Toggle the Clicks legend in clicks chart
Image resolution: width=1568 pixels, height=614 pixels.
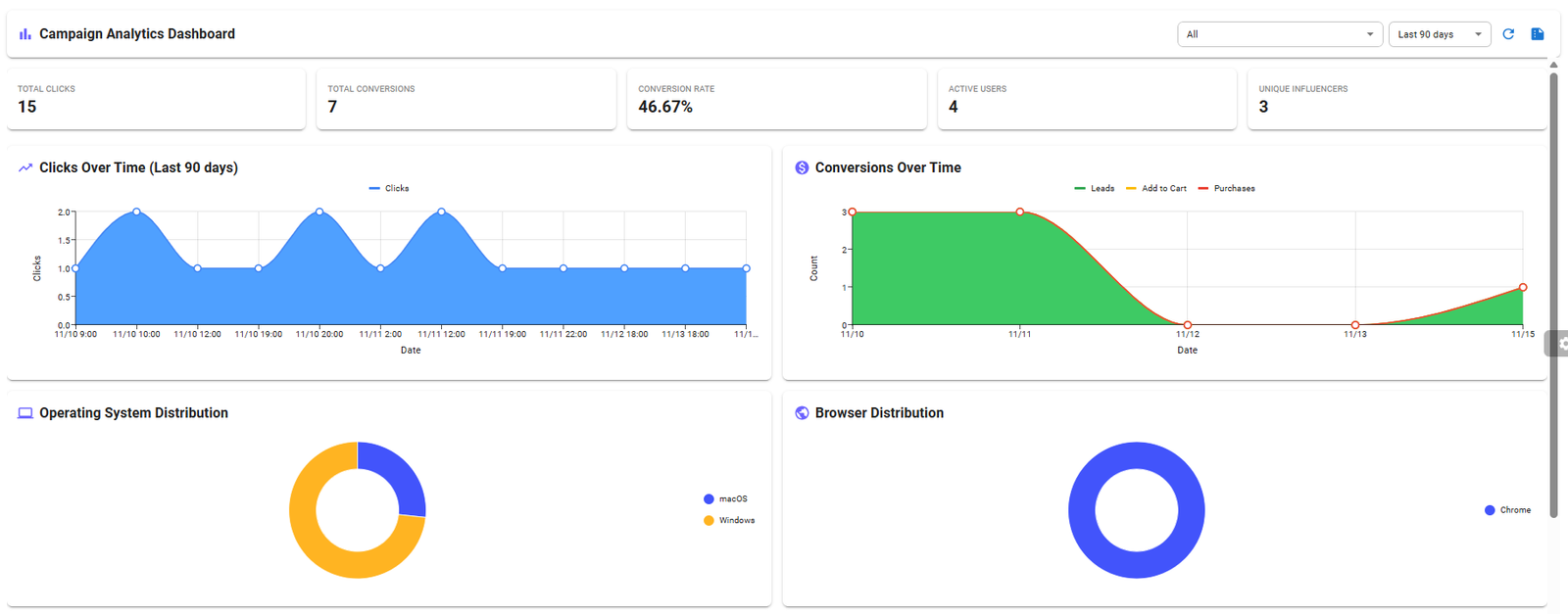[x=389, y=188]
